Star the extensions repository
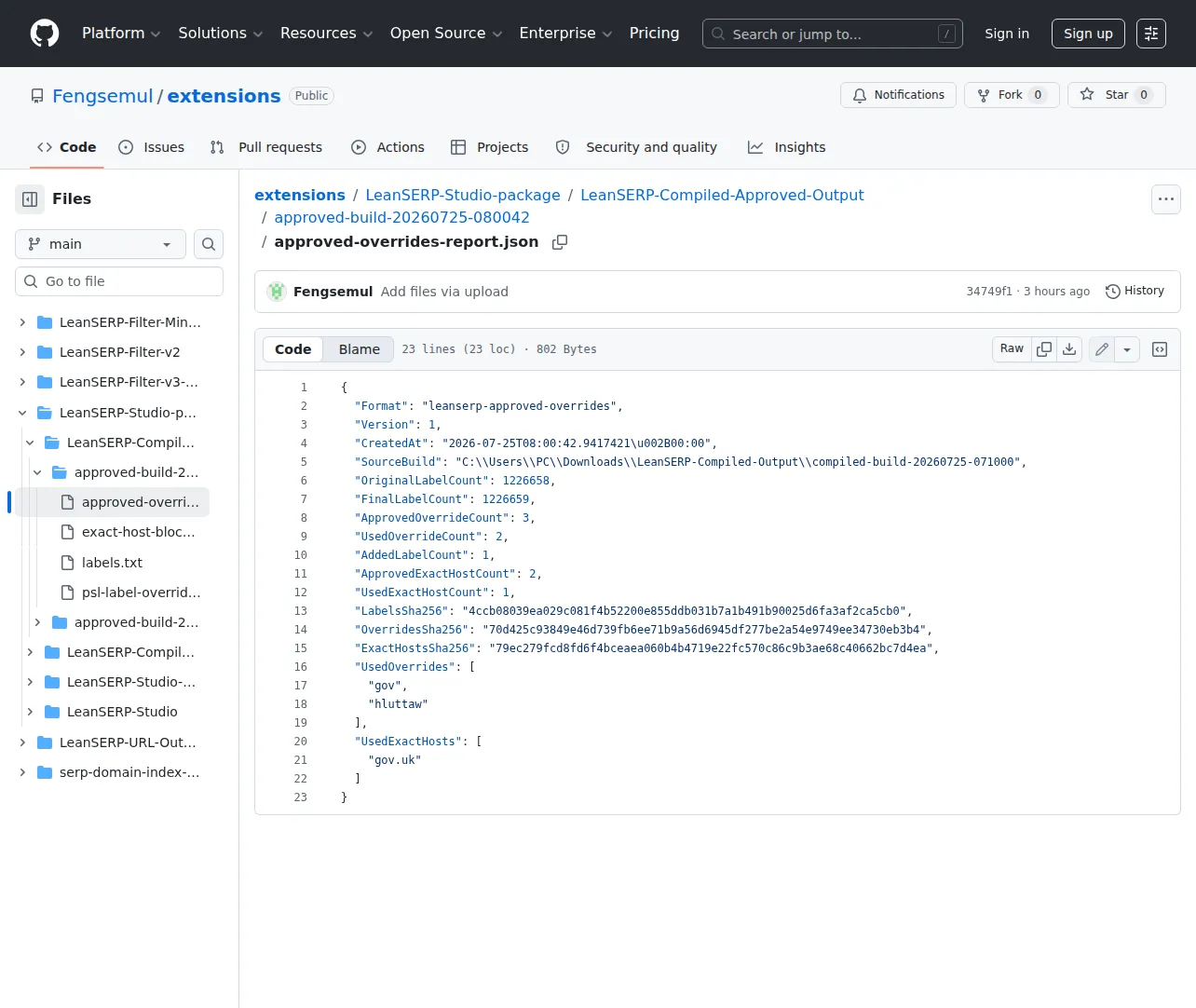 click(1116, 95)
